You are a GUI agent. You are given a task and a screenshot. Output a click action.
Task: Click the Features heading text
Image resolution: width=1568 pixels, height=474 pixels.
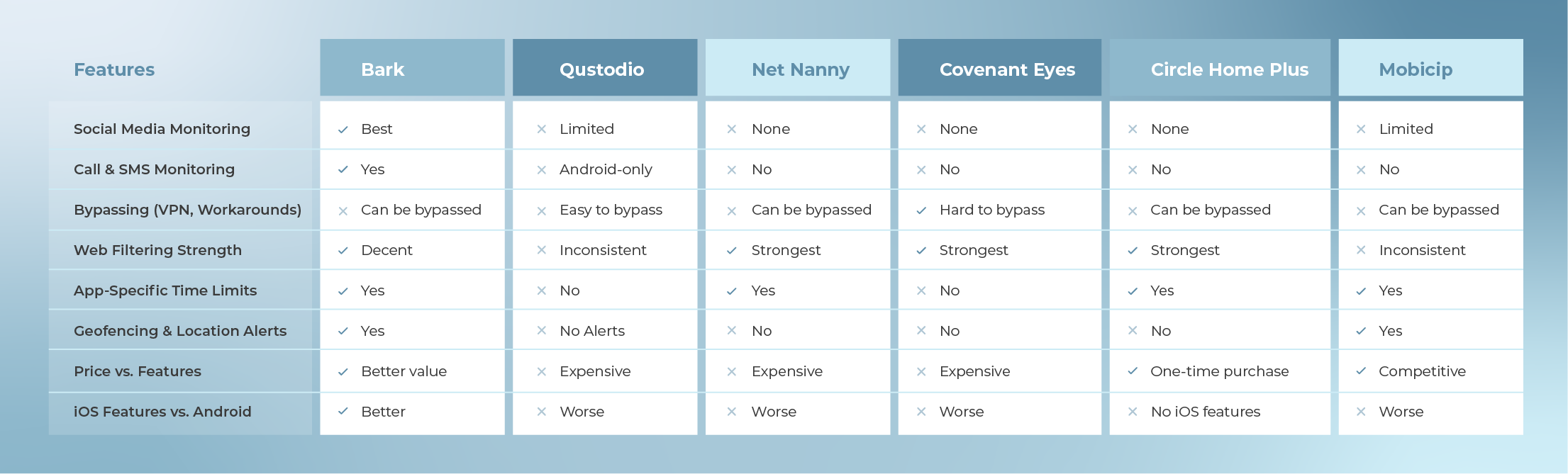point(114,69)
